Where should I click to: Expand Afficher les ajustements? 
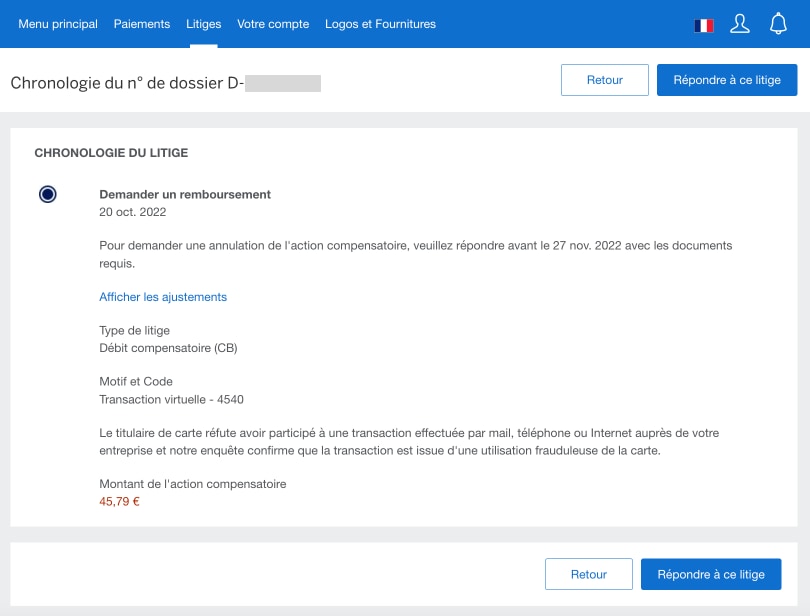pyautogui.click(x=162, y=297)
